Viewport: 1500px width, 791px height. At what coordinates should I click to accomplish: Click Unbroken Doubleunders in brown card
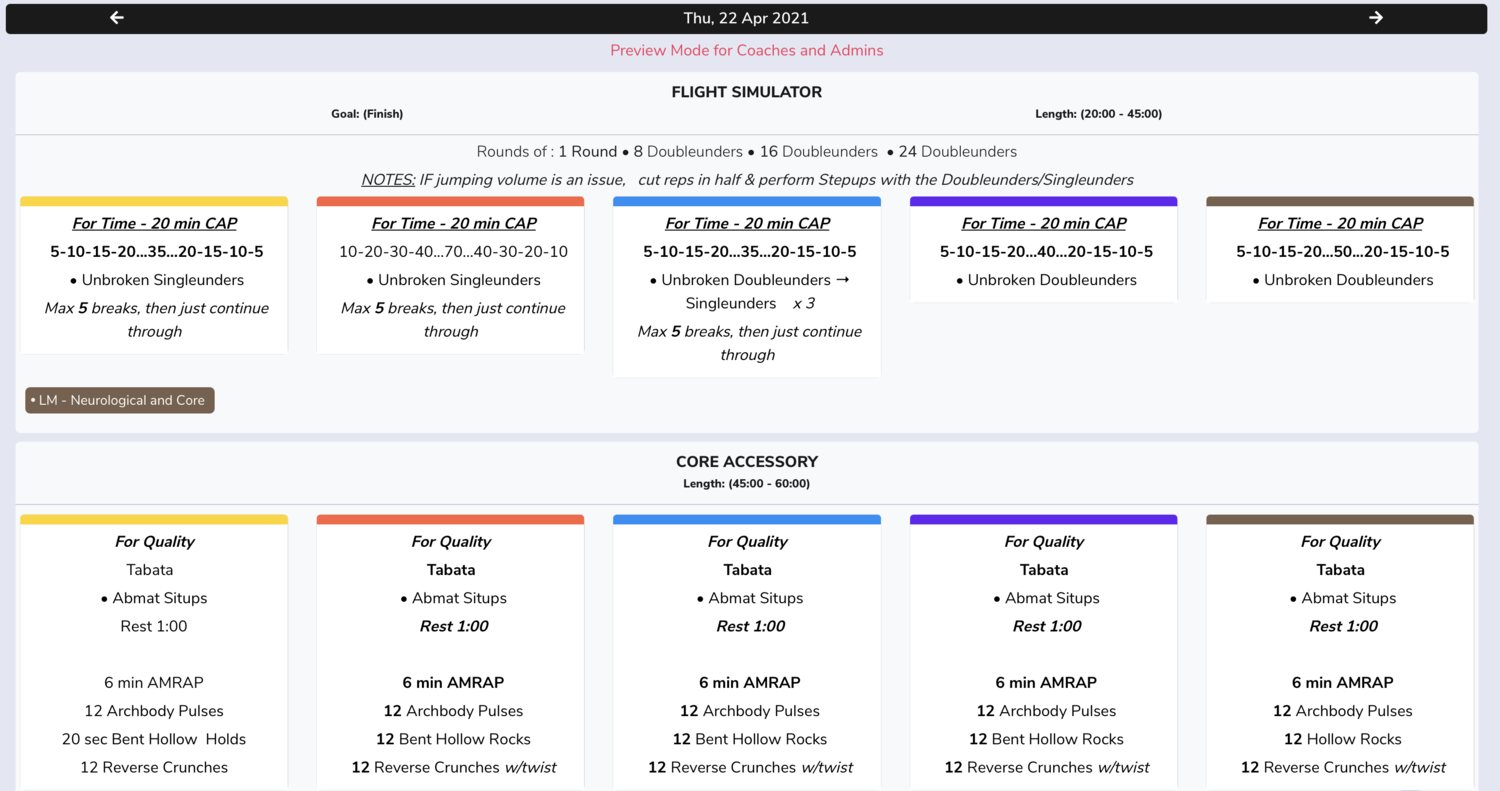[x=1343, y=280]
